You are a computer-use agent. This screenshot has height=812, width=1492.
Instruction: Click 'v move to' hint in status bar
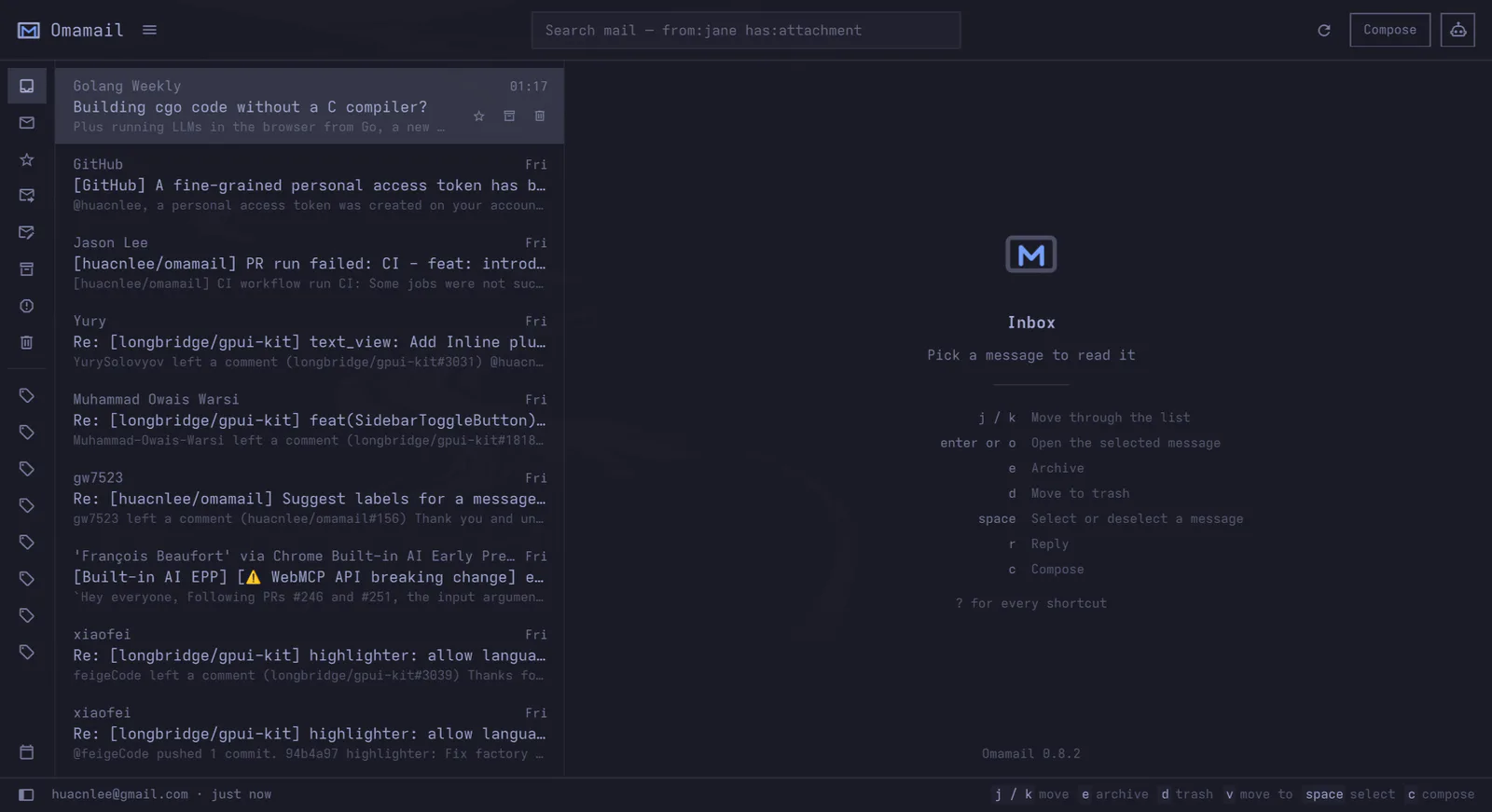[1258, 794]
